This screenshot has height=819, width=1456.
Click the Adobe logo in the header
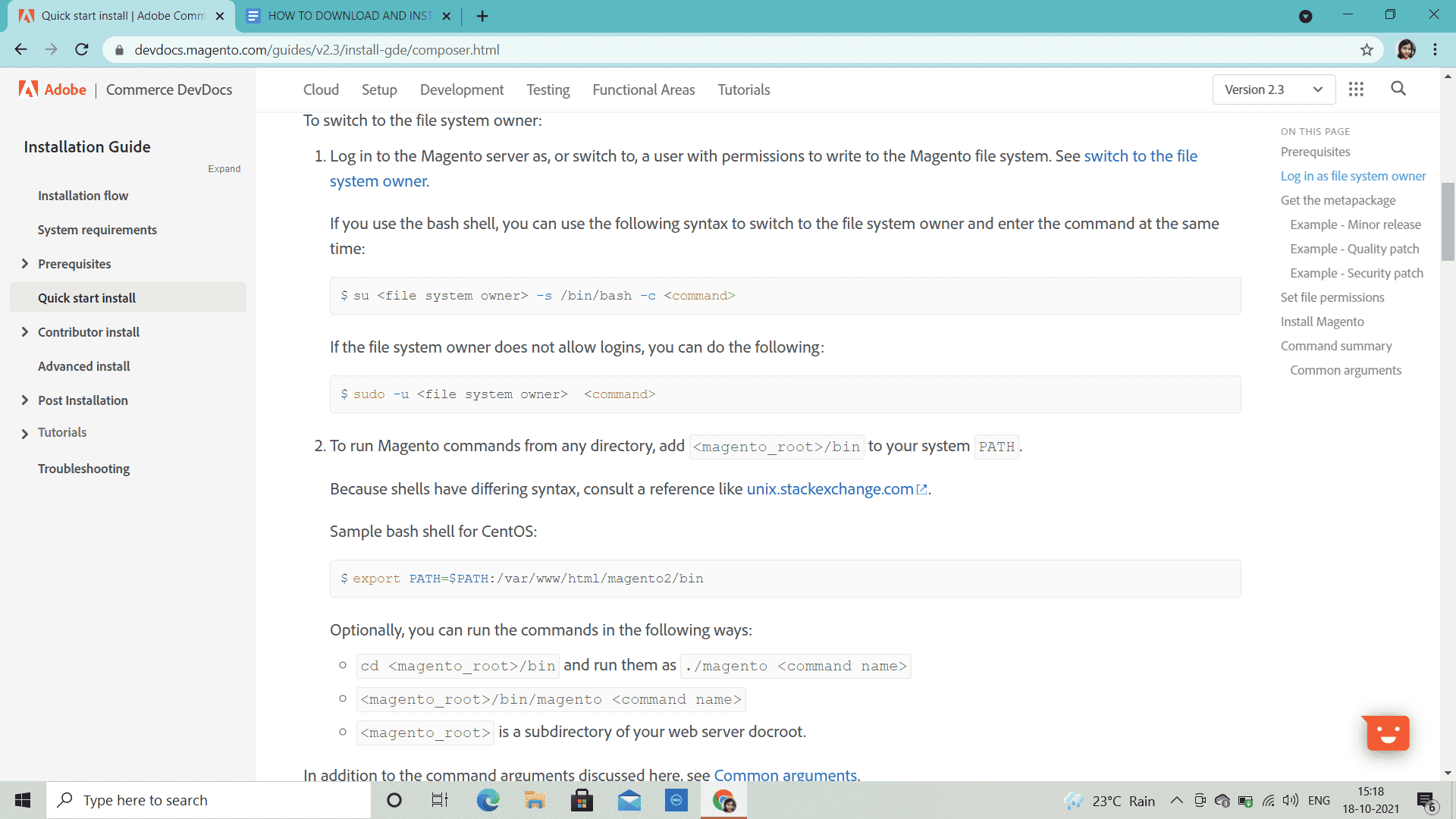tap(52, 89)
